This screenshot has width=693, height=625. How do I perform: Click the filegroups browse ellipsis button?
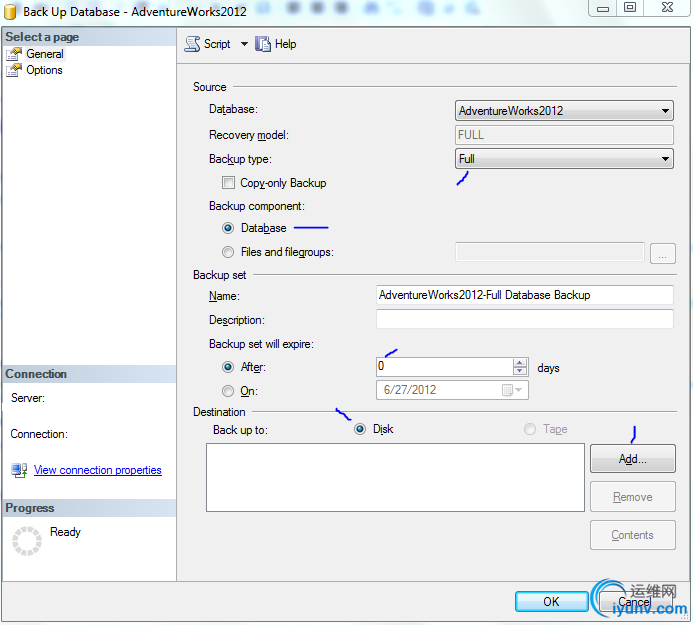(x=663, y=253)
